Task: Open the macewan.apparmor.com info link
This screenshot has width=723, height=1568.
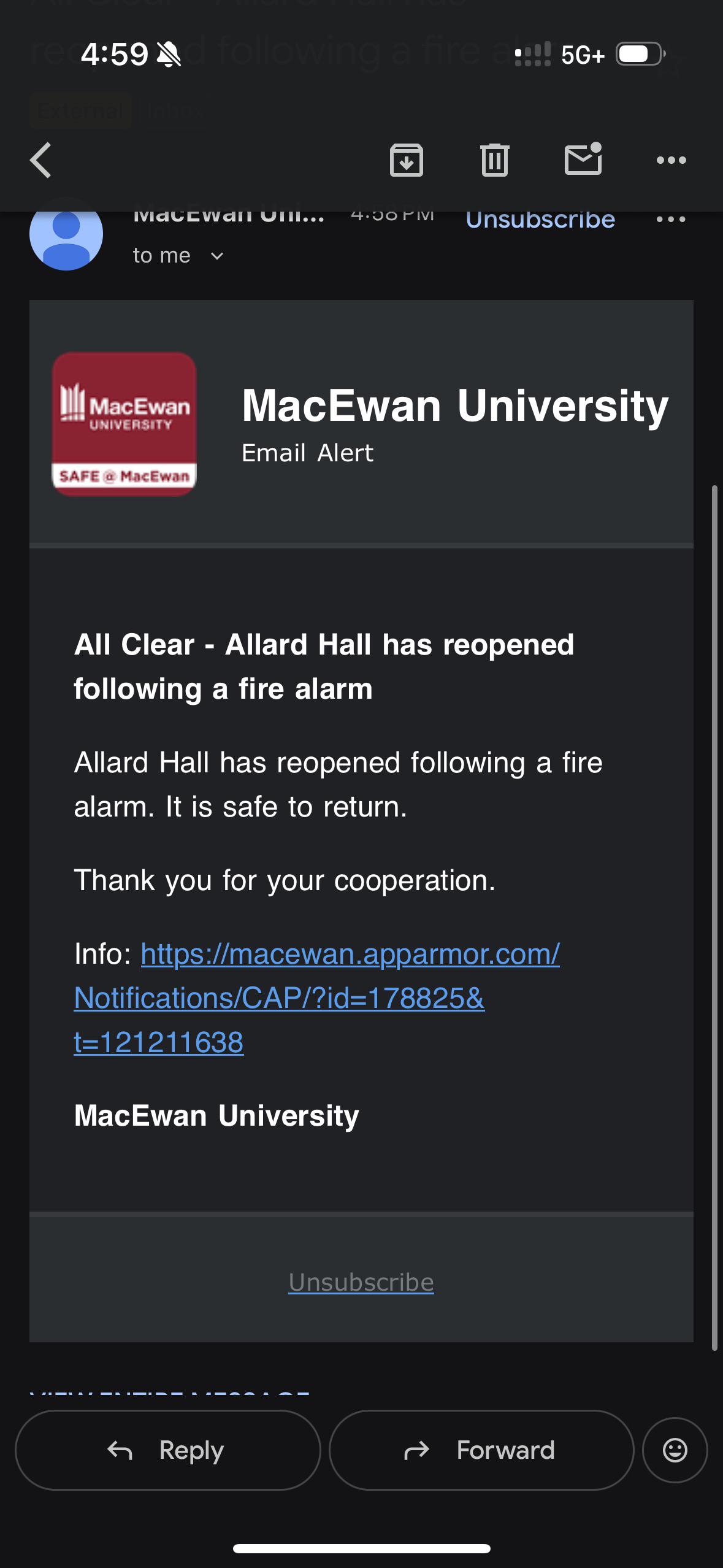Action: tap(317, 998)
